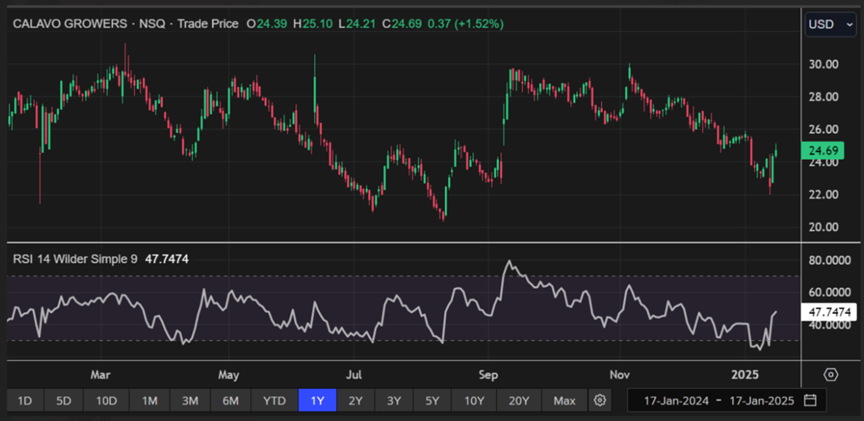Screen dimensions: 864x421
Task: Choose the 10Y time range
Action: (x=474, y=401)
